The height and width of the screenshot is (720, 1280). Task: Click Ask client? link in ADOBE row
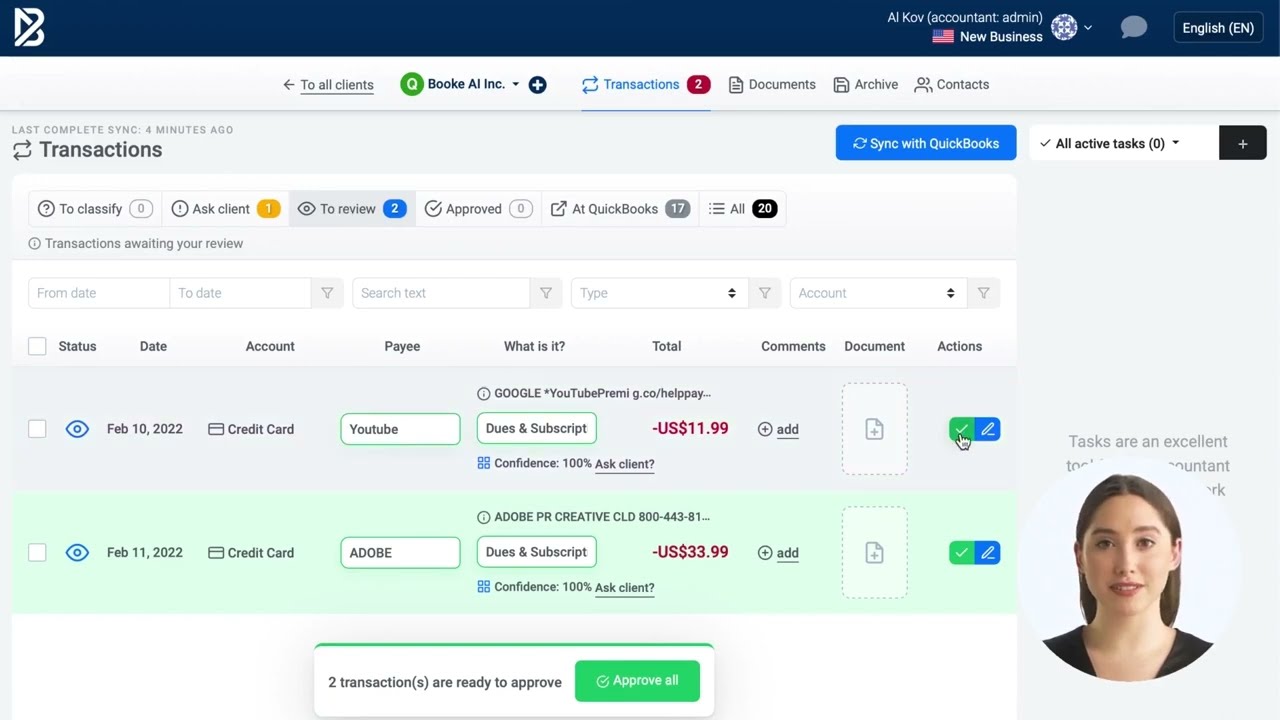pyautogui.click(x=624, y=588)
